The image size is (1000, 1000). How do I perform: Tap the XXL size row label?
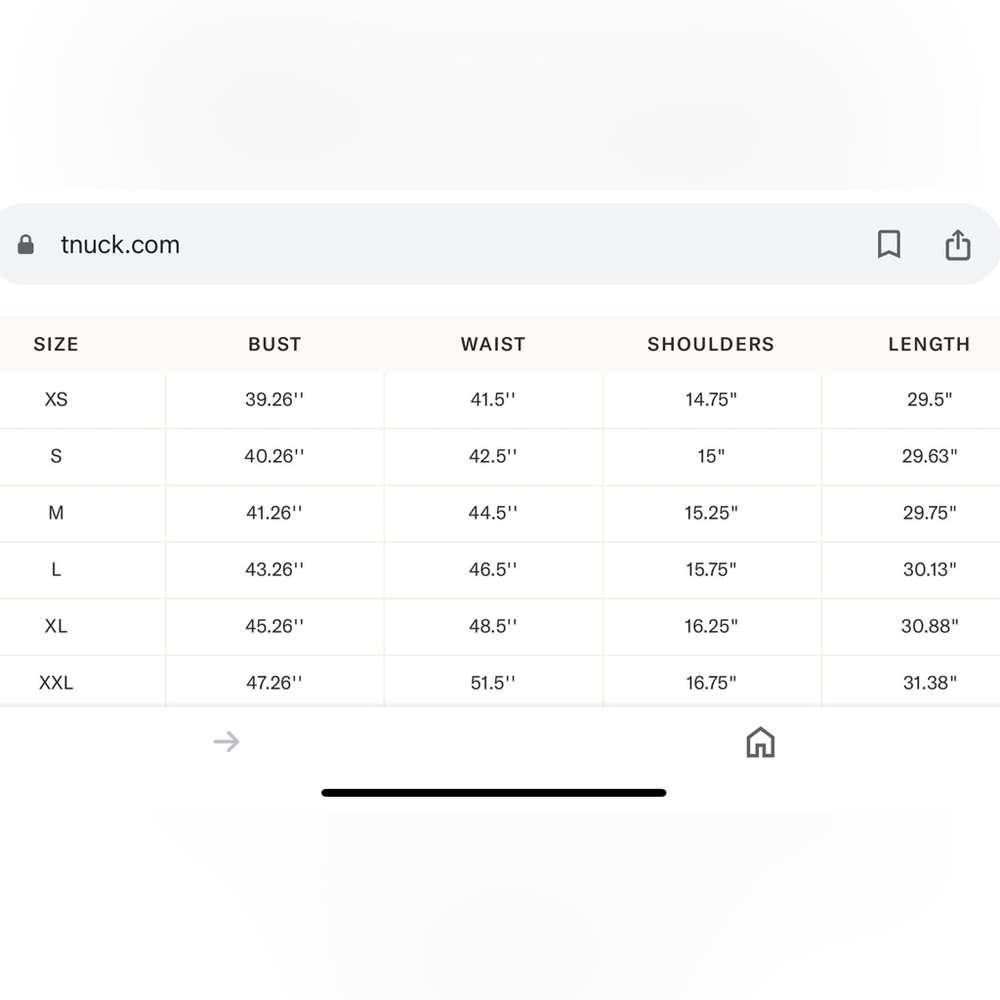click(x=56, y=683)
